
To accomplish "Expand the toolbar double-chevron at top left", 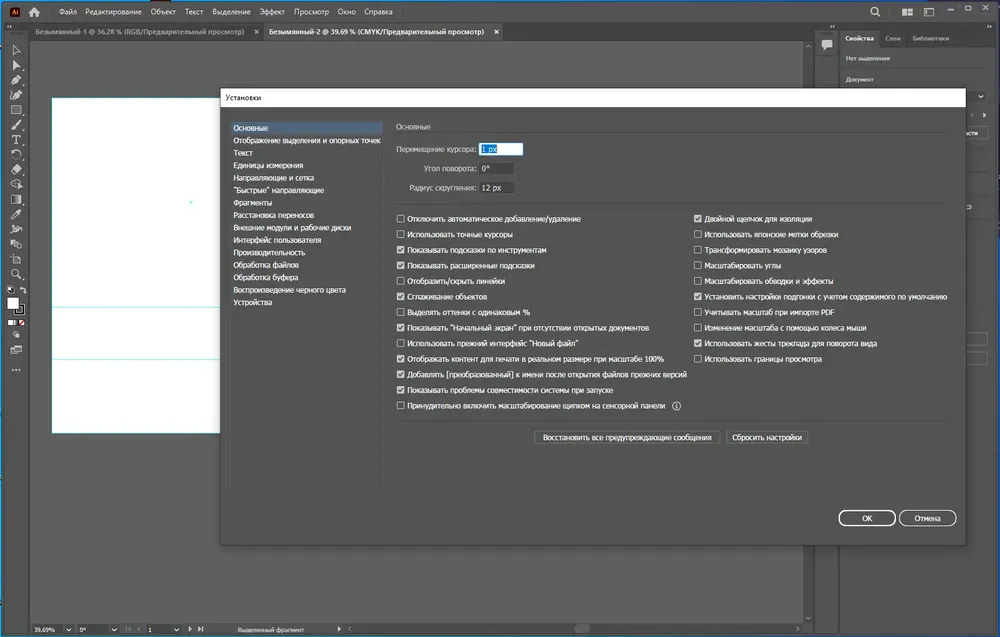I will (9, 26).
